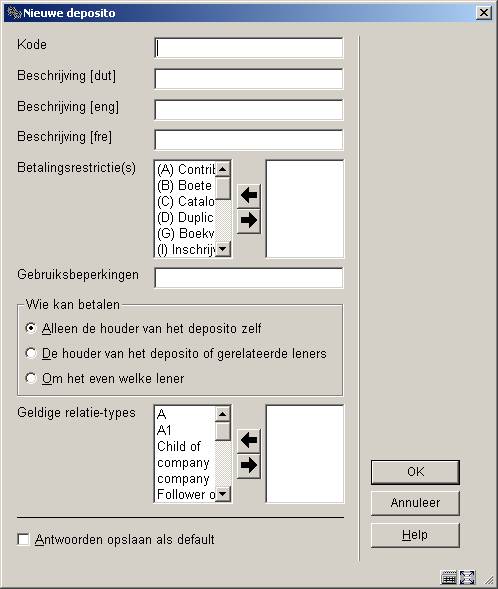Click the expand-arrows icon in bottom corner
Screen dimensions: 498x589
pos(468,577)
